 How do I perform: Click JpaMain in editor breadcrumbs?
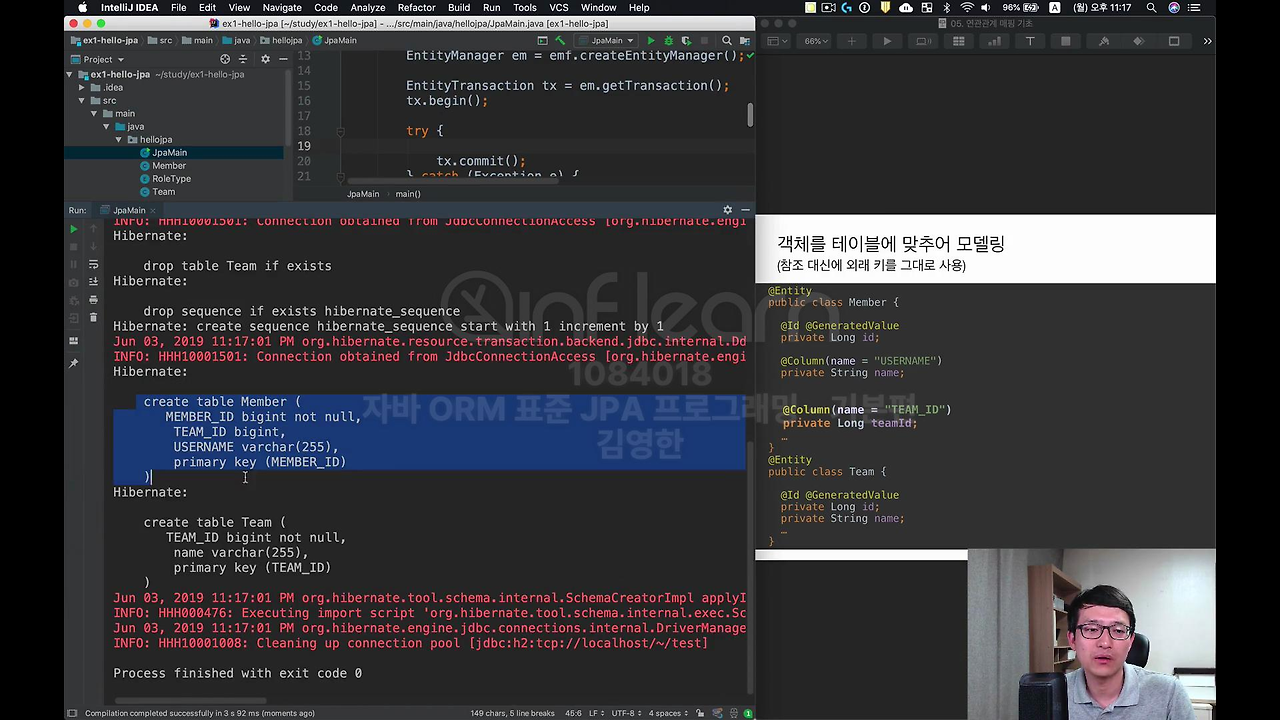pos(363,194)
